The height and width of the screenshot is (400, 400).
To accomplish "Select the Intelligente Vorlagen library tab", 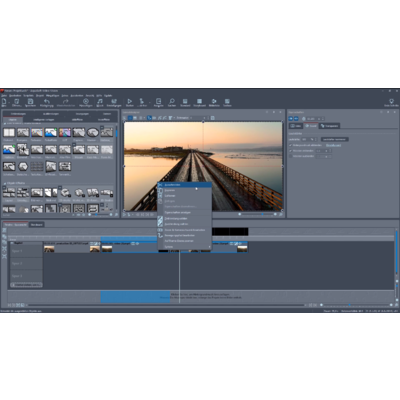I will tap(43, 119).
